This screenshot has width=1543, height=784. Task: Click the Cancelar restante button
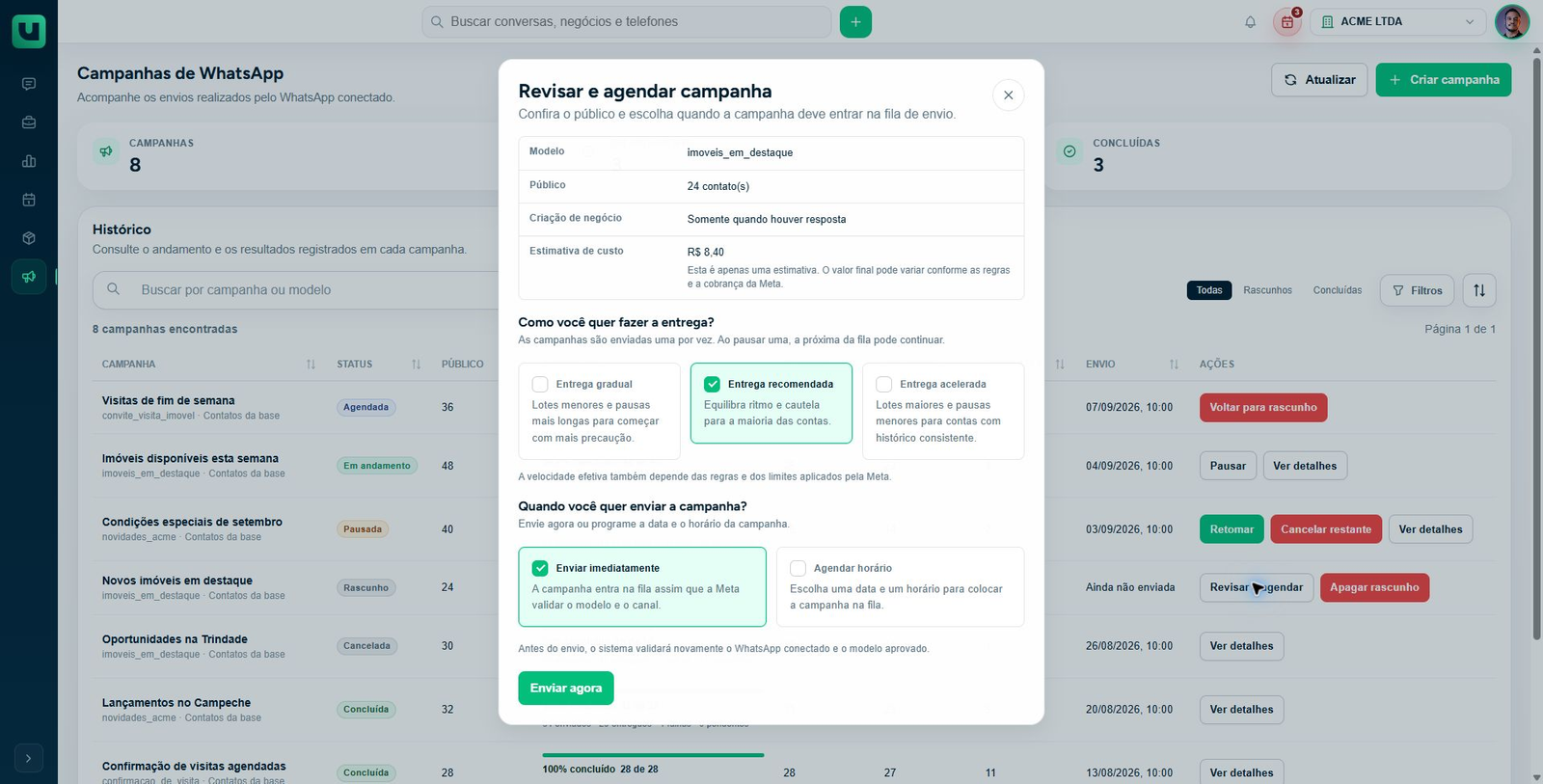[1326, 529]
